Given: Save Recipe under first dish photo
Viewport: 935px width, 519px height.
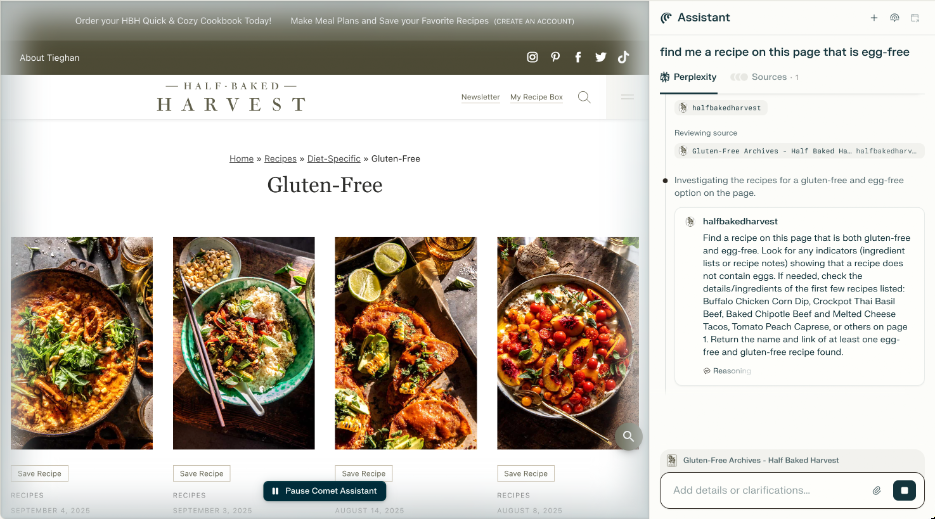Looking at the screenshot, I should click(39, 474).
